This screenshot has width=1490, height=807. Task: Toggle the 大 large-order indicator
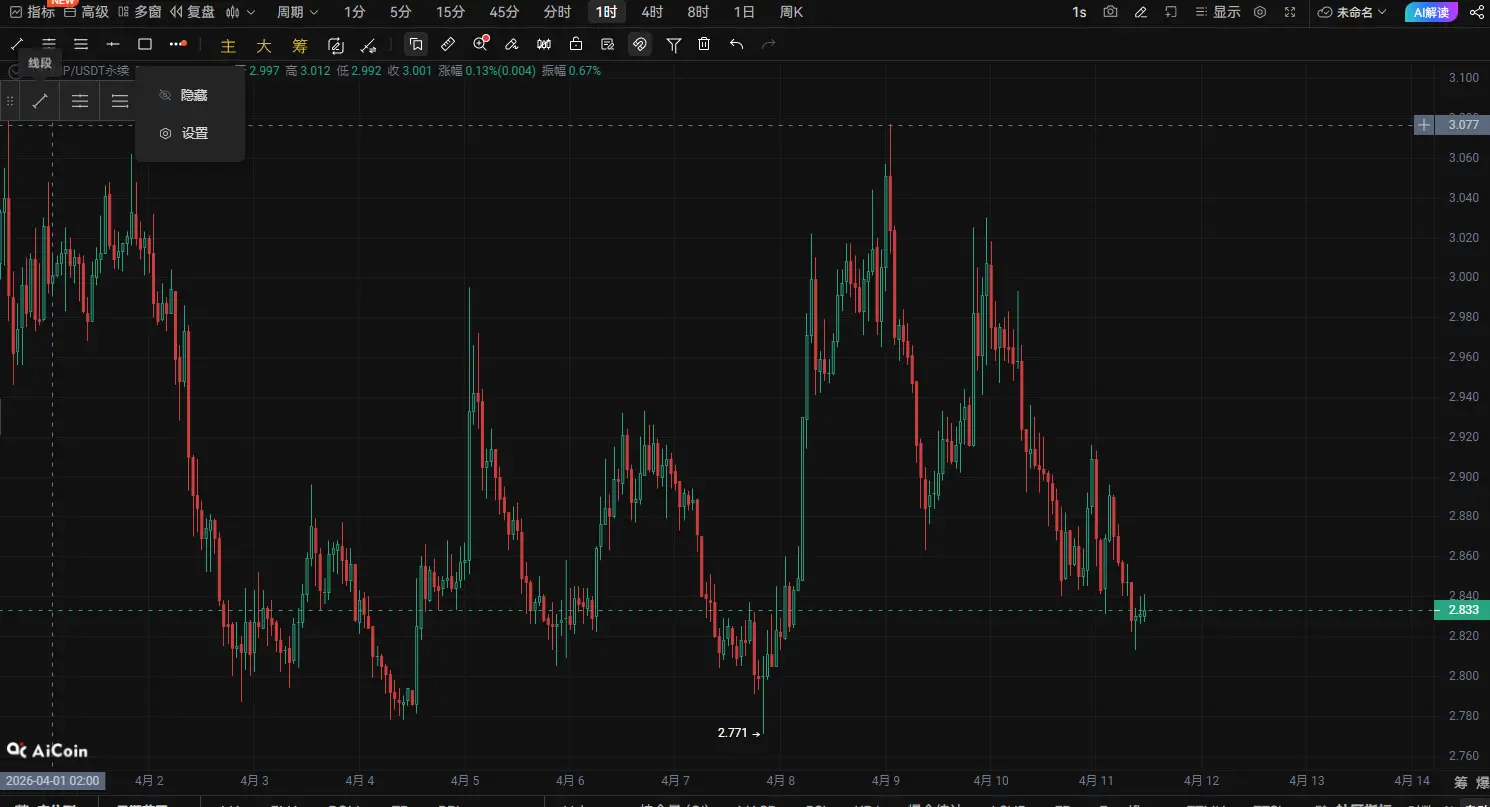(264, 45)
